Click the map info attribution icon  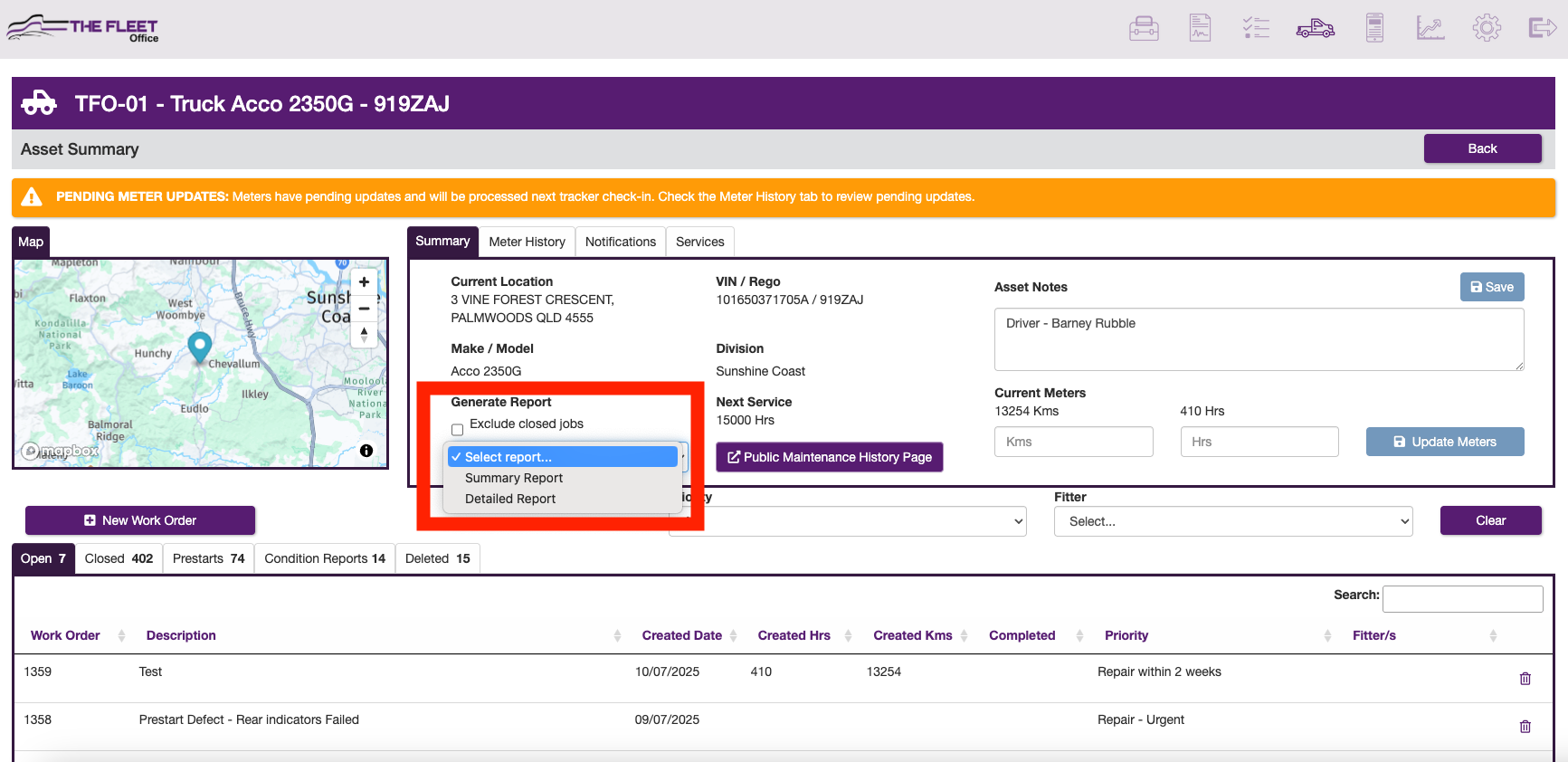[366, 451]
